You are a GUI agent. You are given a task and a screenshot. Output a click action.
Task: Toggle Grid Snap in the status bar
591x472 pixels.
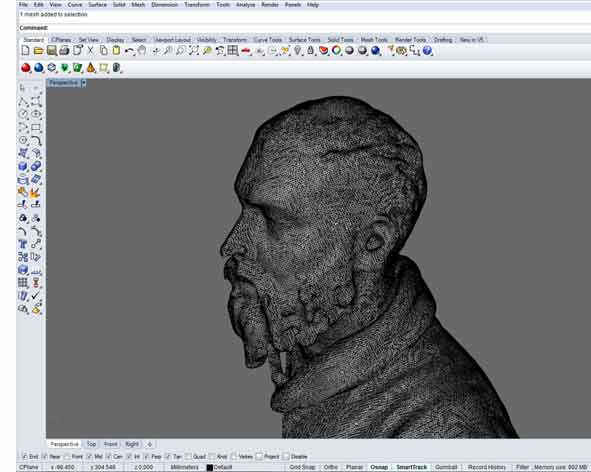(x=302, y=467)
